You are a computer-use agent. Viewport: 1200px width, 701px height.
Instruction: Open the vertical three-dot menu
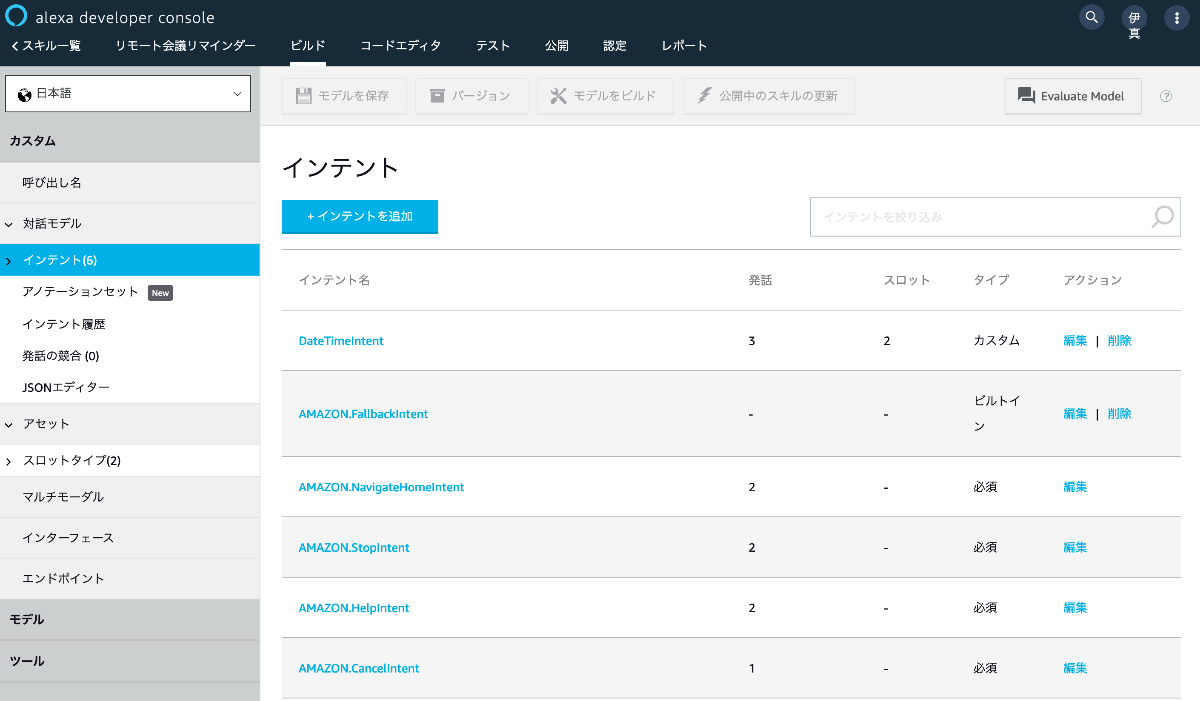pos(1176,17)
